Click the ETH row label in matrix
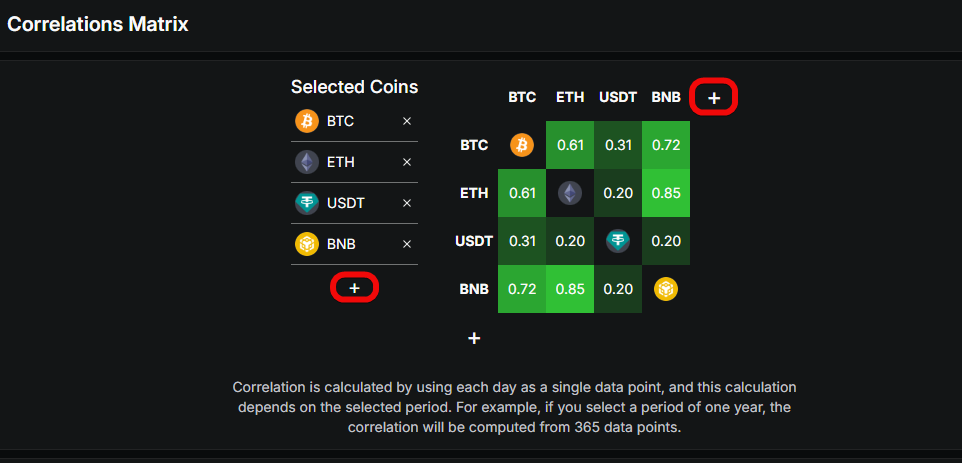The height and width of the screenshot is (463, 962). tap(474, 193)
